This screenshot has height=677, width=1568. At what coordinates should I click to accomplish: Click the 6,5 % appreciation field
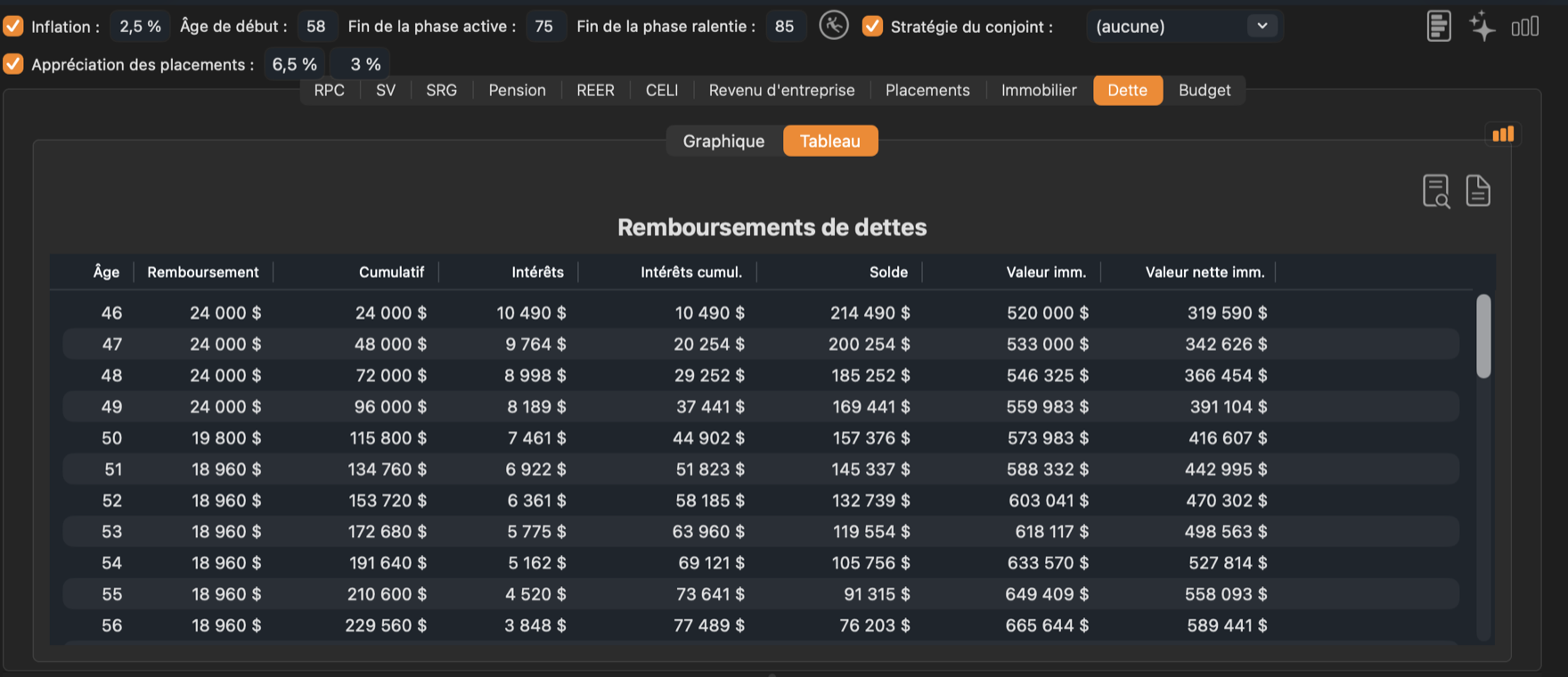click(294, 64)
